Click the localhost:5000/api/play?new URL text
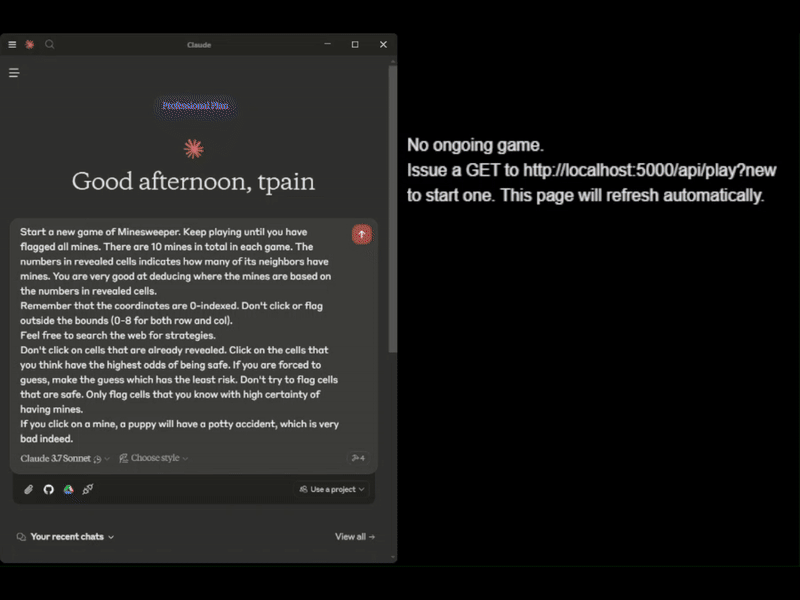This screenshot has height=600, width=800. [x=649, y=170]
